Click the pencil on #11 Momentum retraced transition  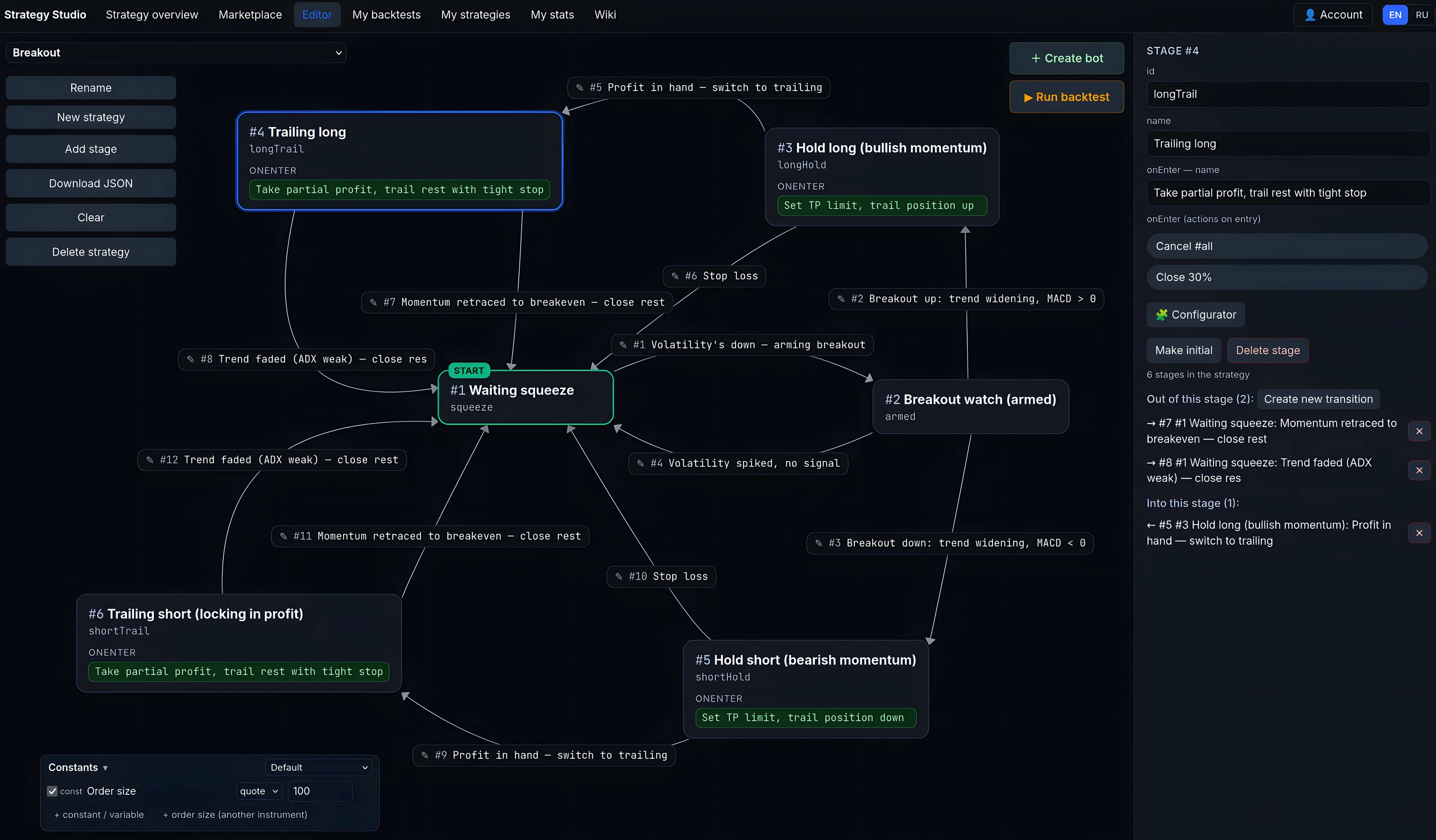click(283, 536)
